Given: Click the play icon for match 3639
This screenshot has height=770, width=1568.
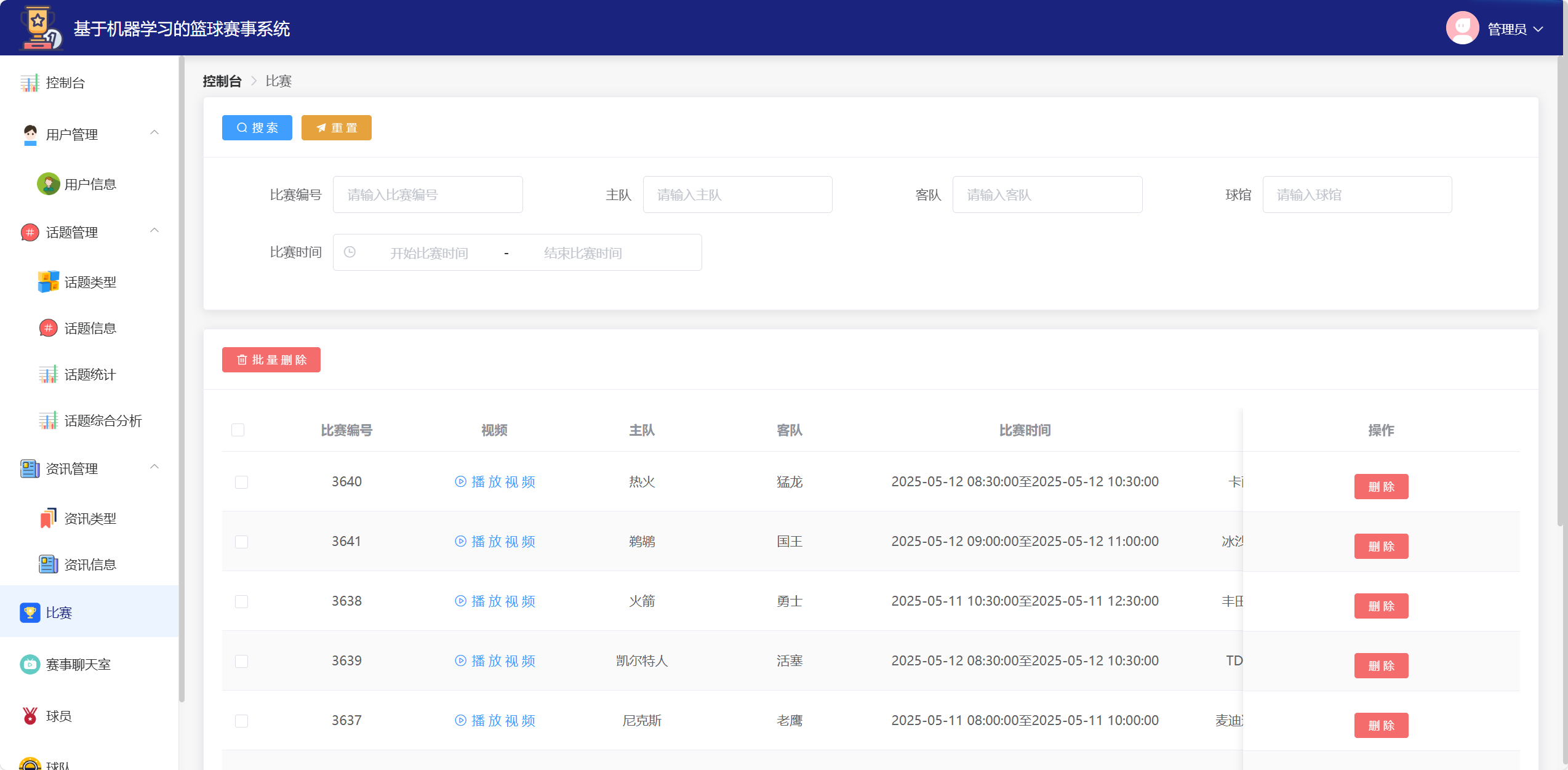Looking at the screenshot, I should click(x=460, y=660).
